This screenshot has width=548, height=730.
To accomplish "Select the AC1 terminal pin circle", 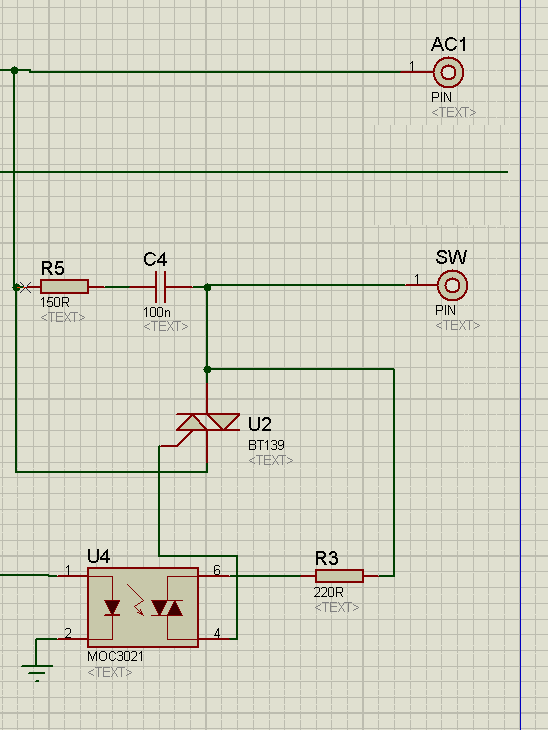I will pyautogui.click(x=448, y=72).
